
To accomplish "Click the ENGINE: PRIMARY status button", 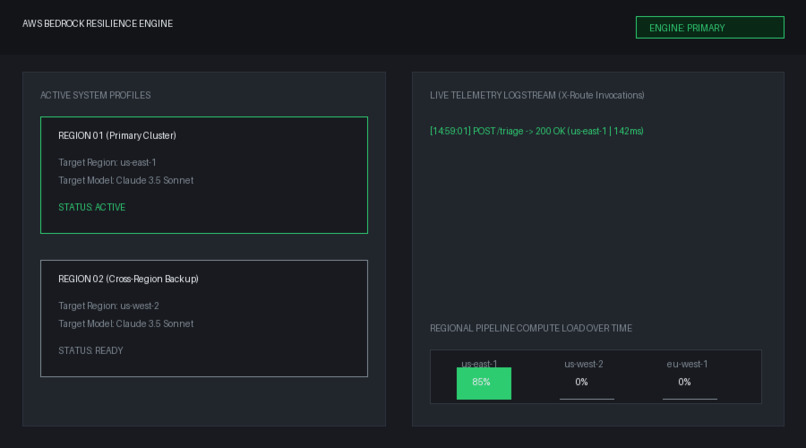I will (x=710, y=28).
